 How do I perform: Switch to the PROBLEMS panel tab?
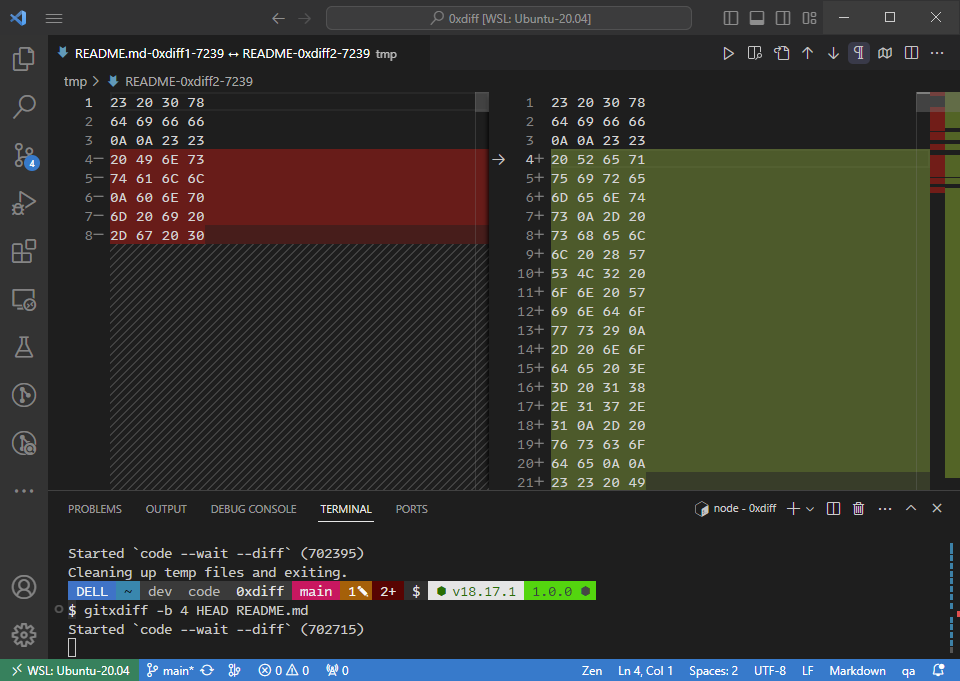pos(95,509)
